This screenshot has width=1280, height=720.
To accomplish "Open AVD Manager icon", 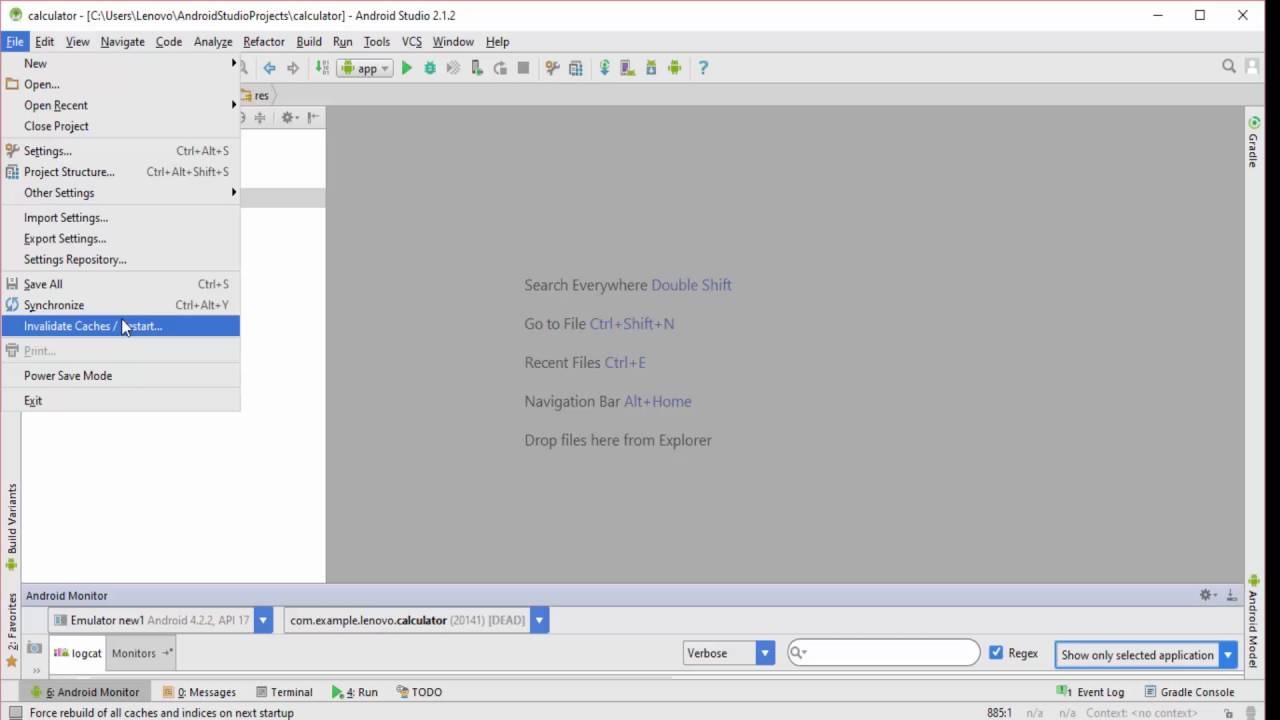I will (x=627, y=68).
